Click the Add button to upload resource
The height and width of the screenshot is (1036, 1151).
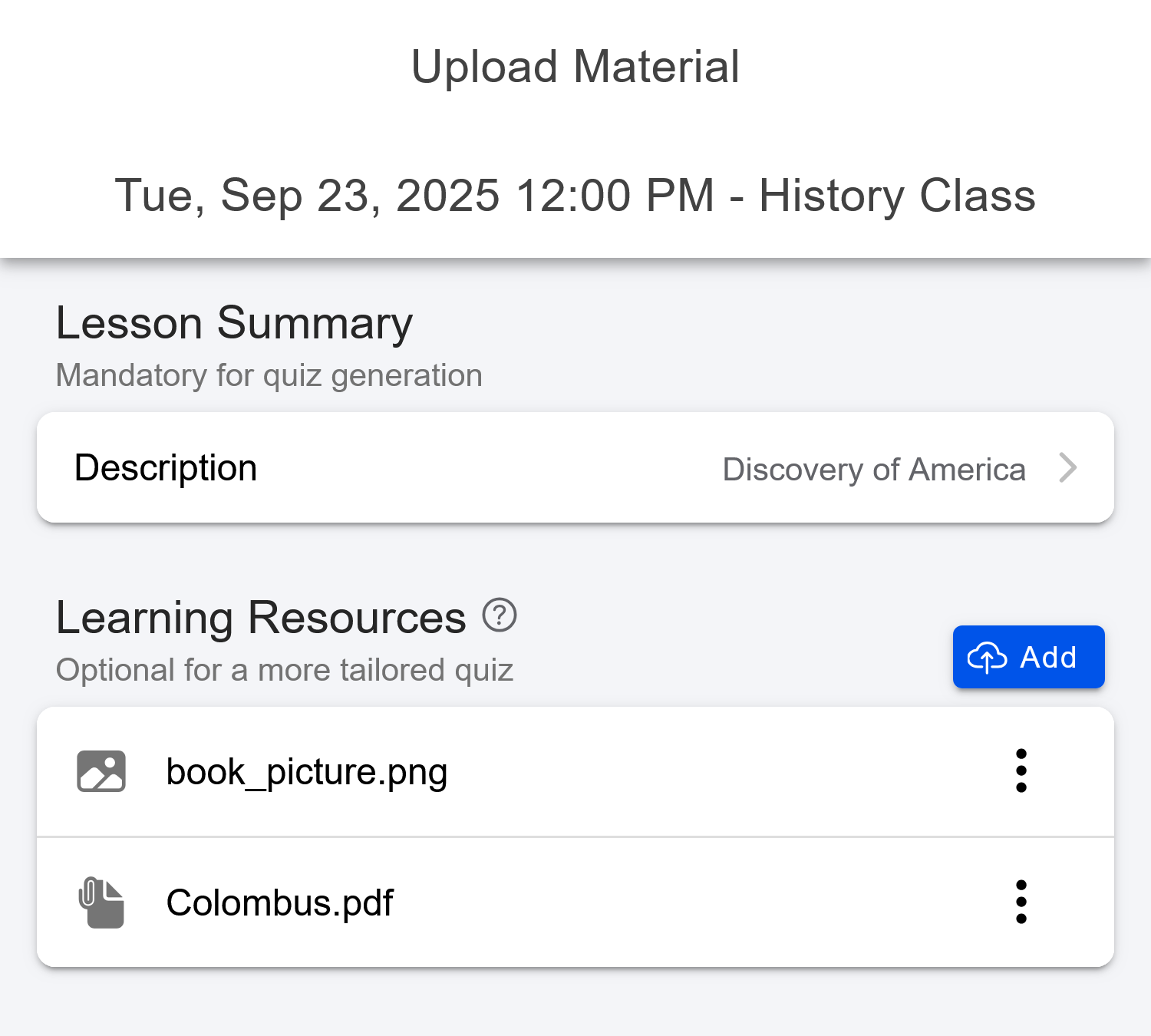tap(1028, 657)
